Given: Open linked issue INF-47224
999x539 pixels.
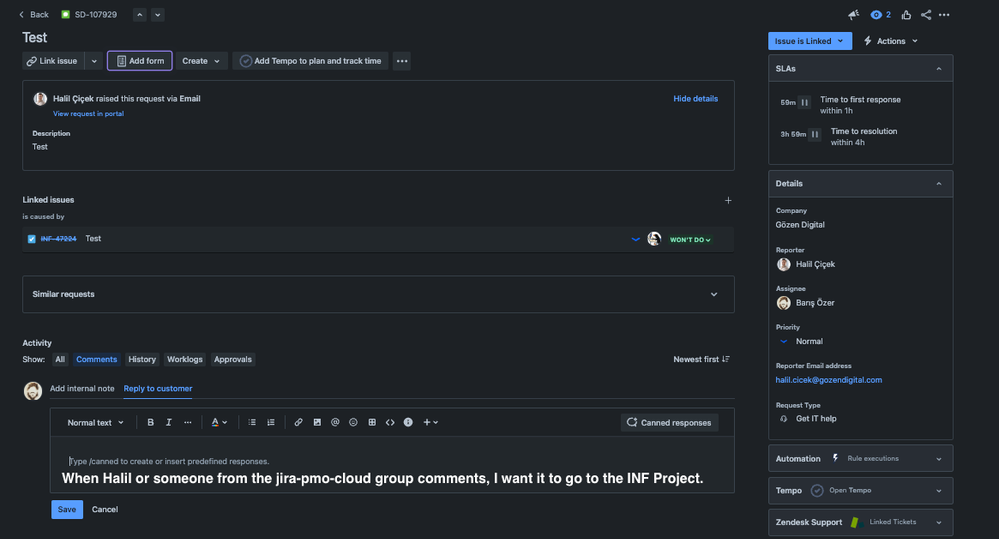Looking at the screenshot, I should 59,239.
